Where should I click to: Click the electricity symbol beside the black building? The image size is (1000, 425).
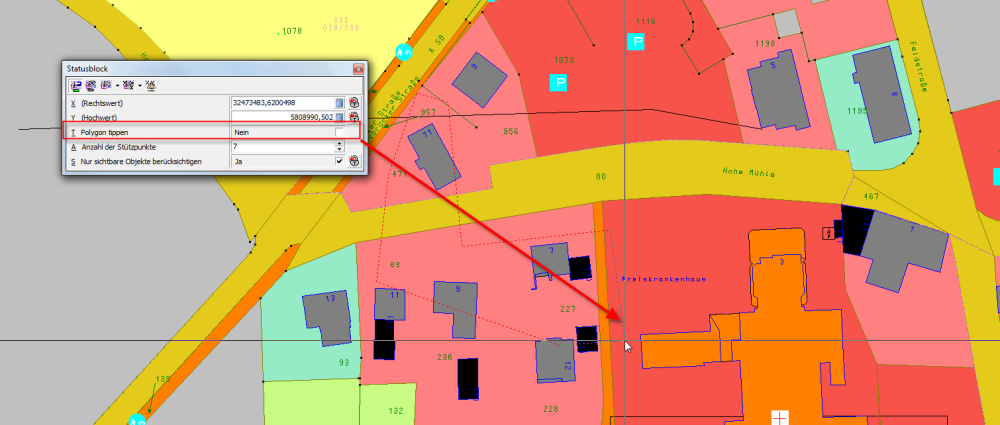tap(827, 233)
